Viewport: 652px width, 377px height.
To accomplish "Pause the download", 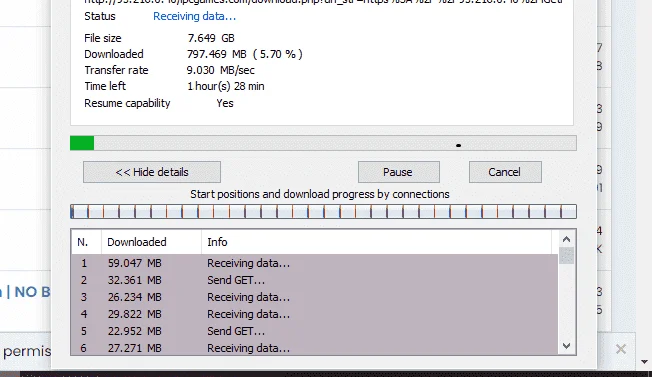I will click(399, 172).
